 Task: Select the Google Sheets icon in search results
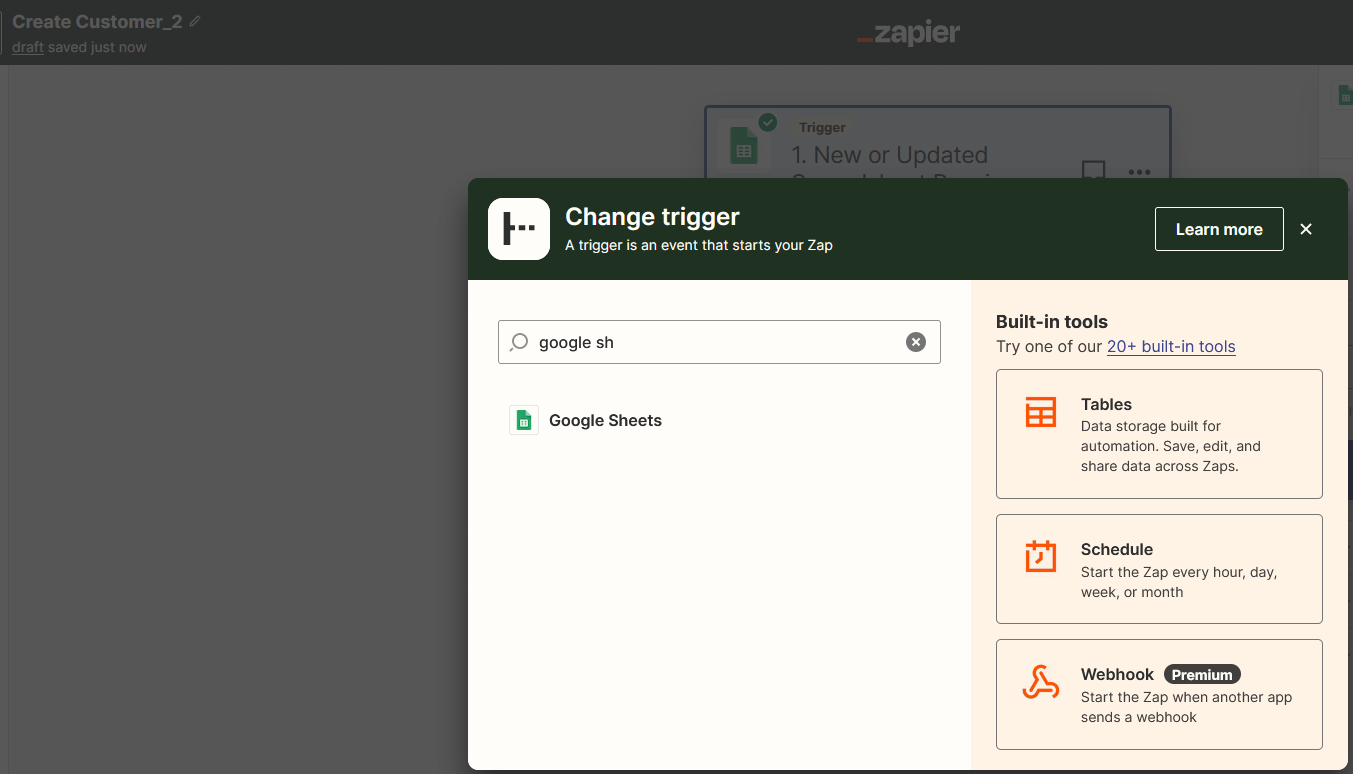(523, 420)
